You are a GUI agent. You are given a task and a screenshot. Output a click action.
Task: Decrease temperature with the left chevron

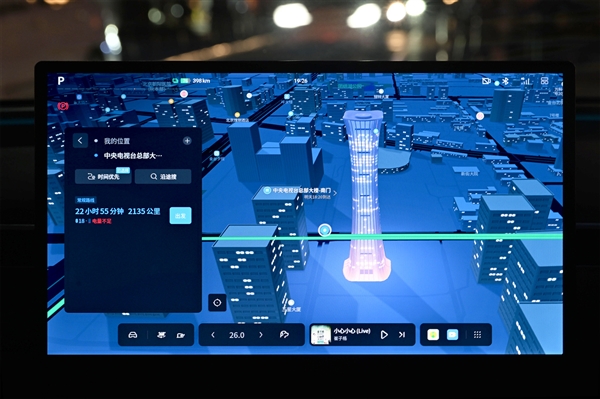tap(213, 335)
